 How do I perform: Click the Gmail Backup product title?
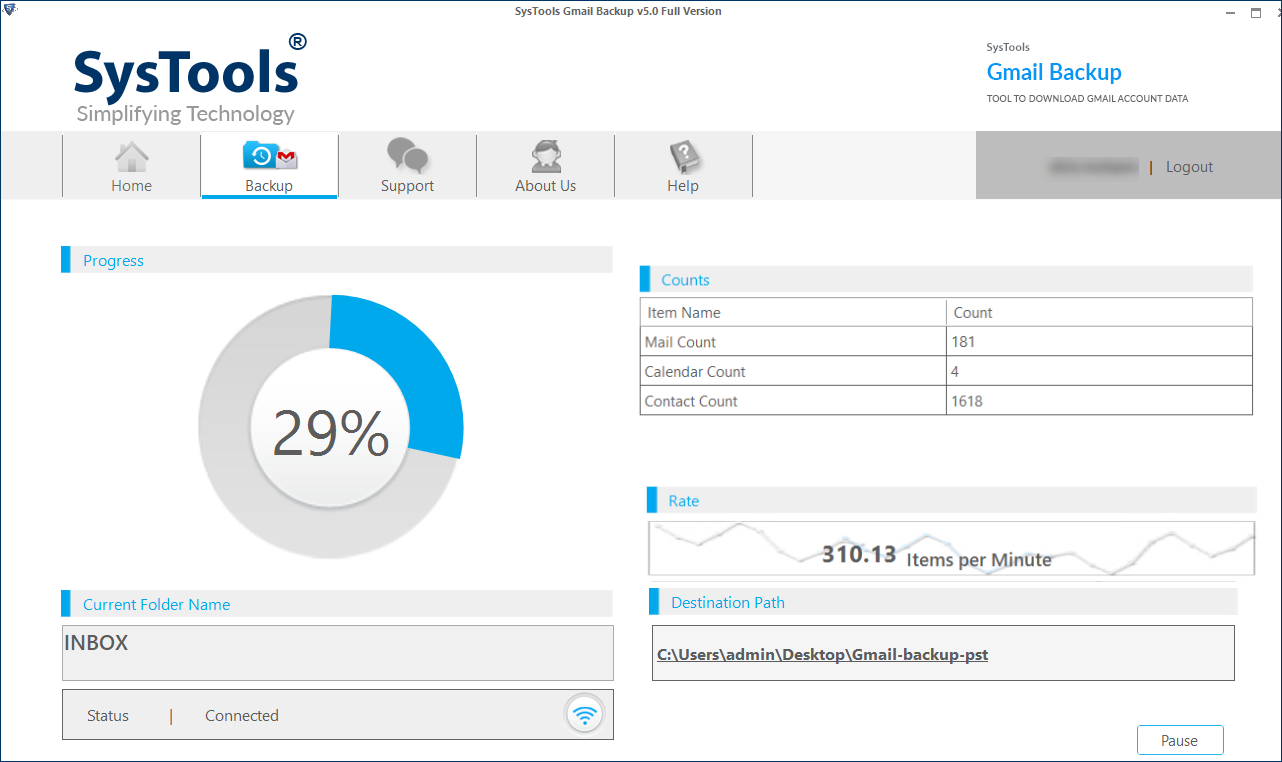[1054, 73]
